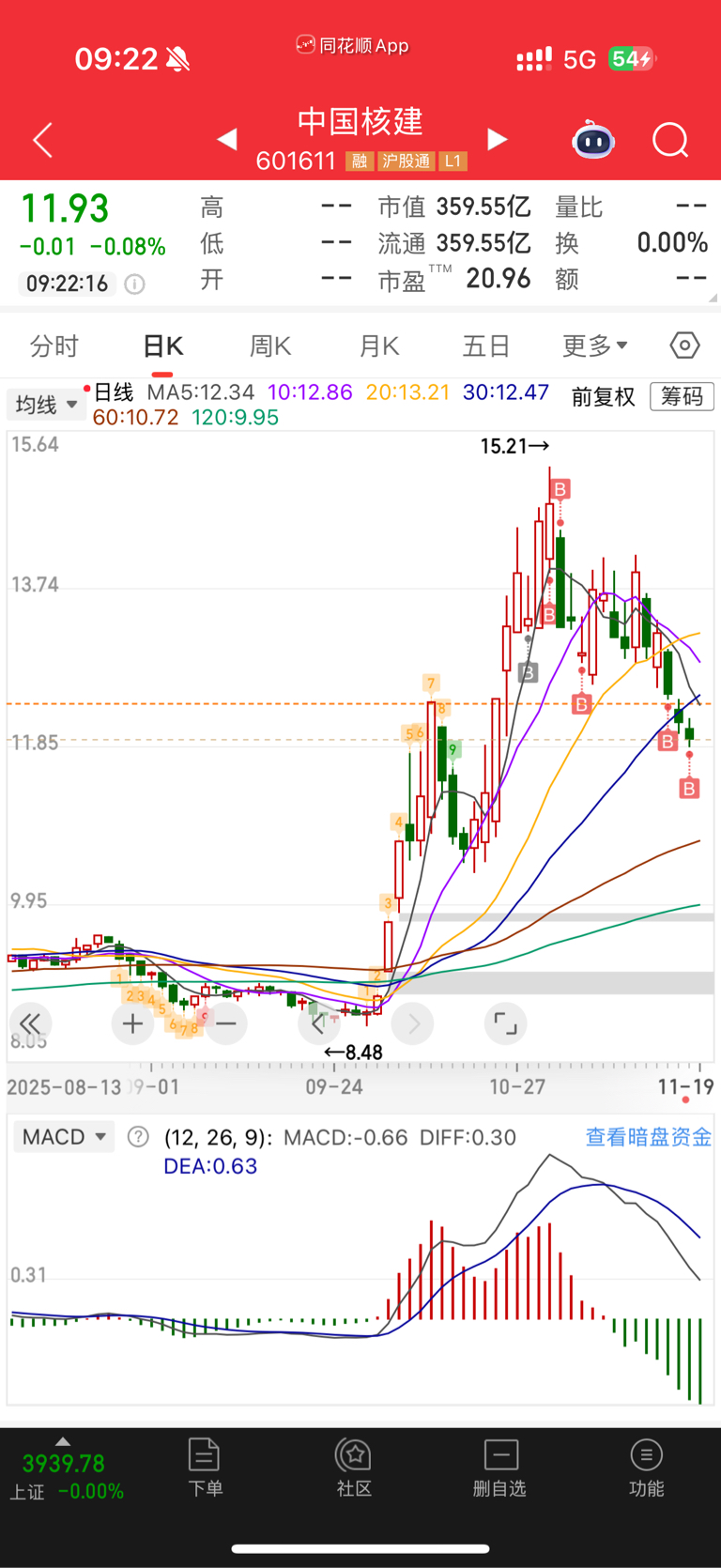Tap DEA:0.63 value
This screenshot has width=721, height=1568.
tap(210, 1166)
